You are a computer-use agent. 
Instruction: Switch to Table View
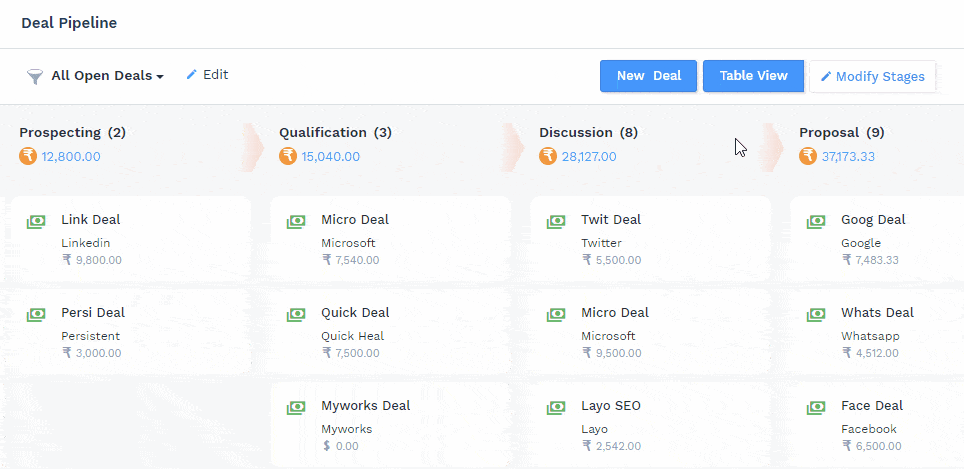[753, 76]
